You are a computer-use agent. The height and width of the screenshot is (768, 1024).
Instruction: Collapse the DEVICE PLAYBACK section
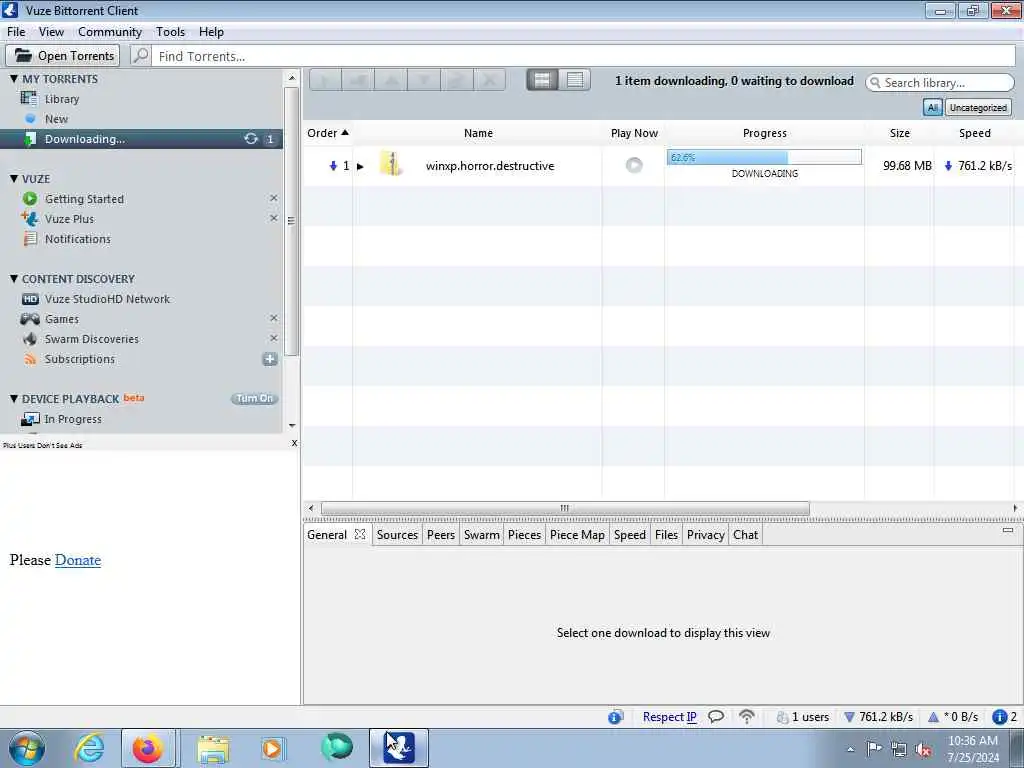14,398
